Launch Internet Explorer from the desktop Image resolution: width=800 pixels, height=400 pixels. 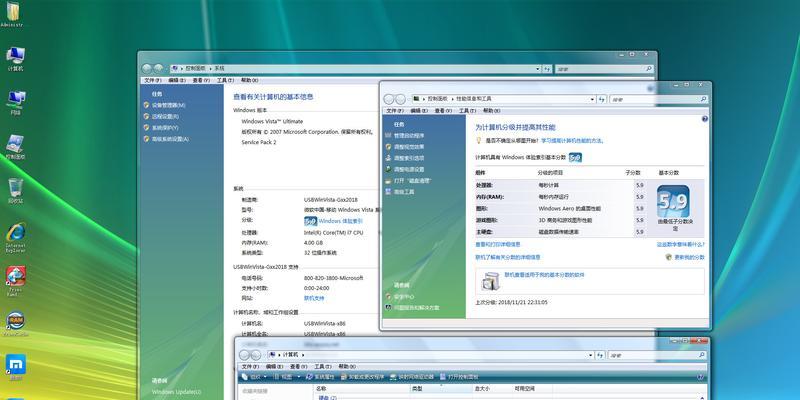pyautogui.click(x=15, y=237)
